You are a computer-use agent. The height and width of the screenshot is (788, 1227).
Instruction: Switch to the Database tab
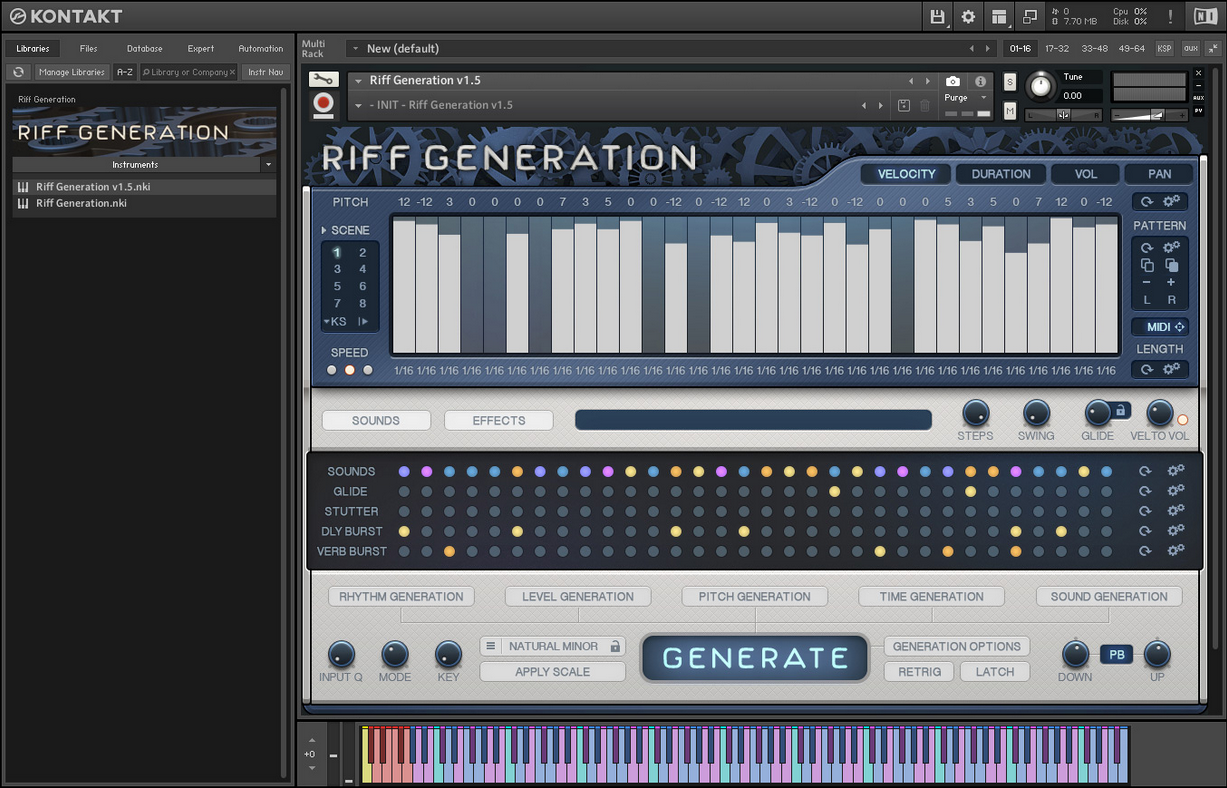point(145,48)
